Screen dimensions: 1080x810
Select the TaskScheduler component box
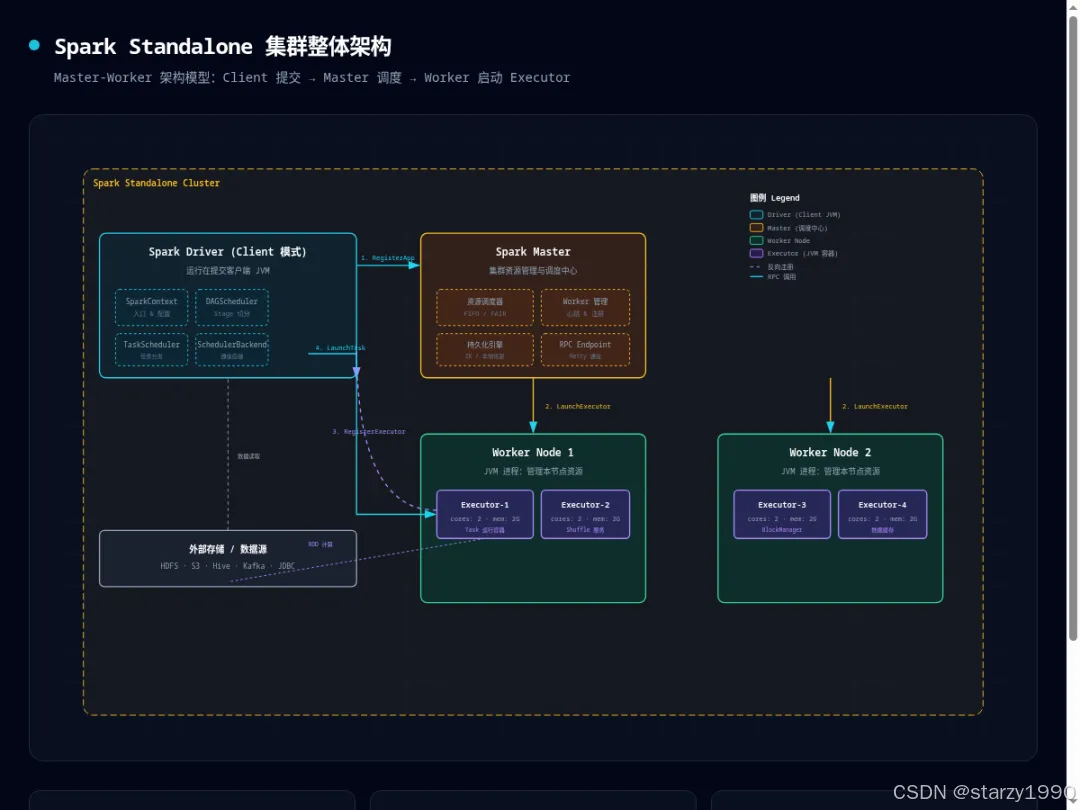[152, 350]
